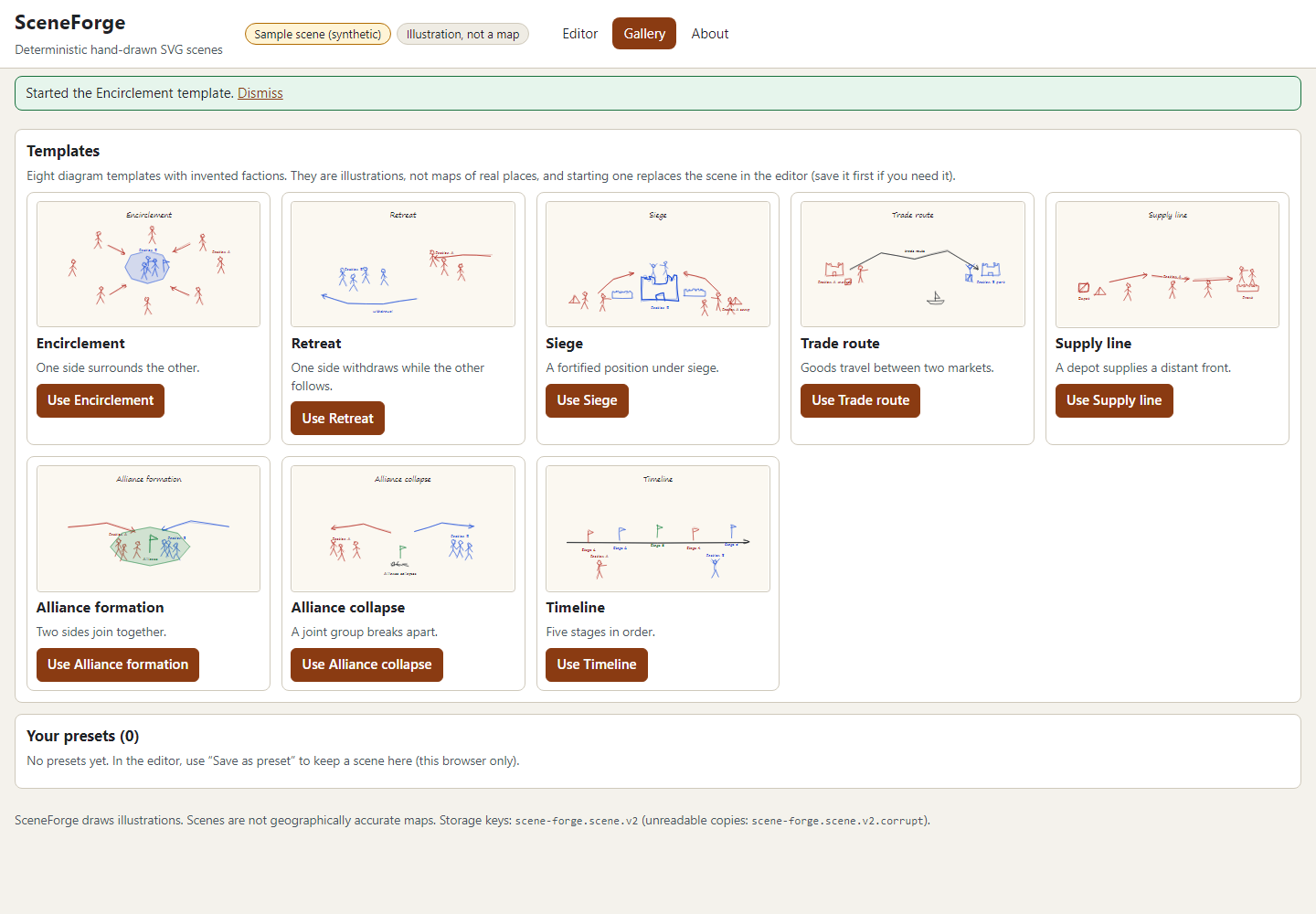1316x914 pixels.
Task: Click the Use Alliance collapse button
Action: point(366,664)
